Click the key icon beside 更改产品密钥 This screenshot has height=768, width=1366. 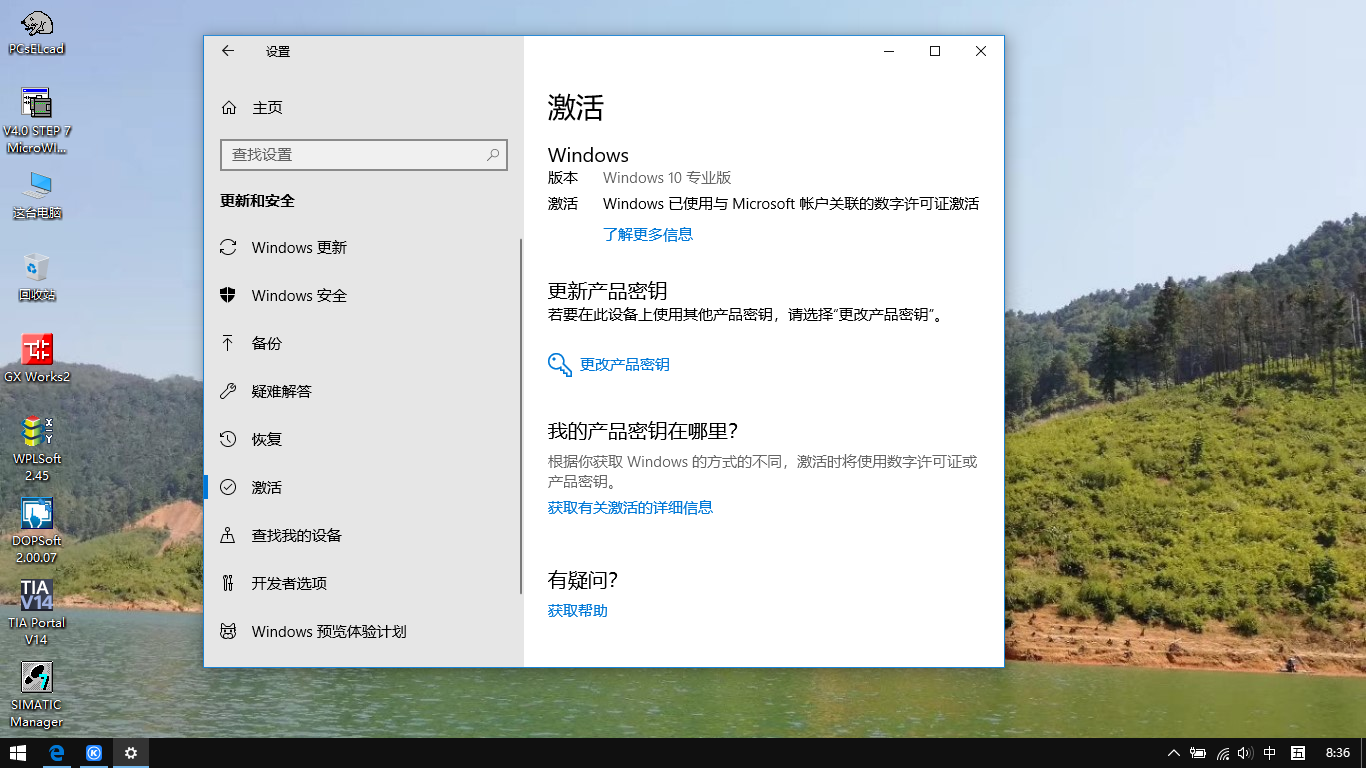(559, 365)
